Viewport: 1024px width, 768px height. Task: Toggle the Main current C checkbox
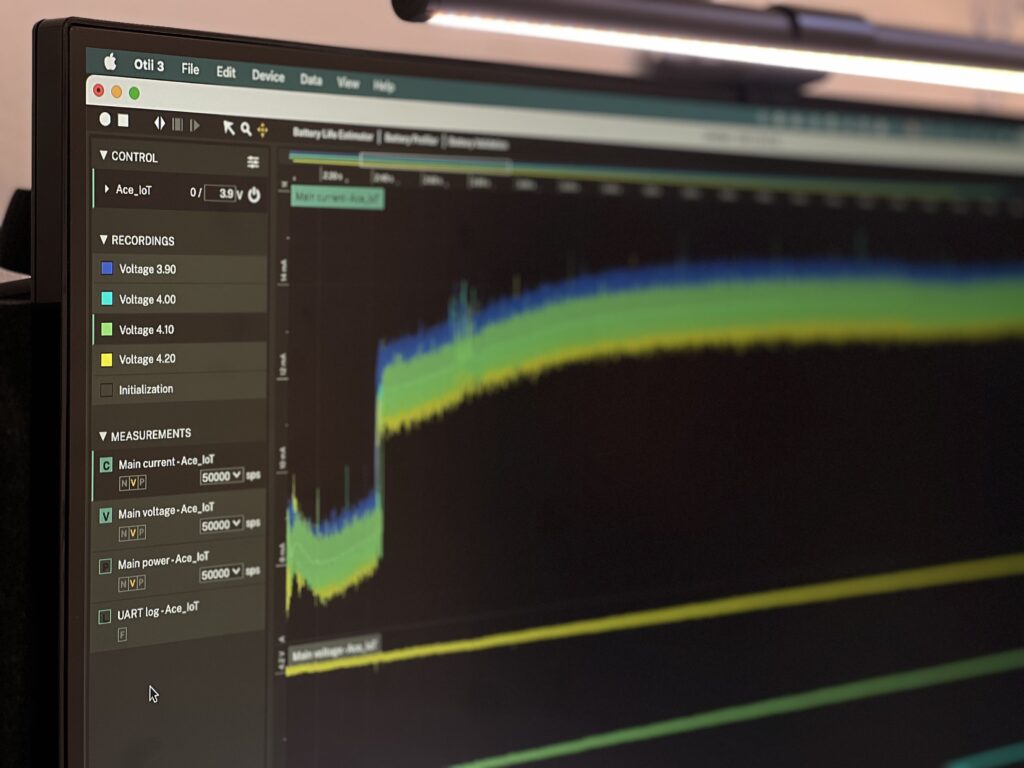pyautogui.click(x=106, y=465)
